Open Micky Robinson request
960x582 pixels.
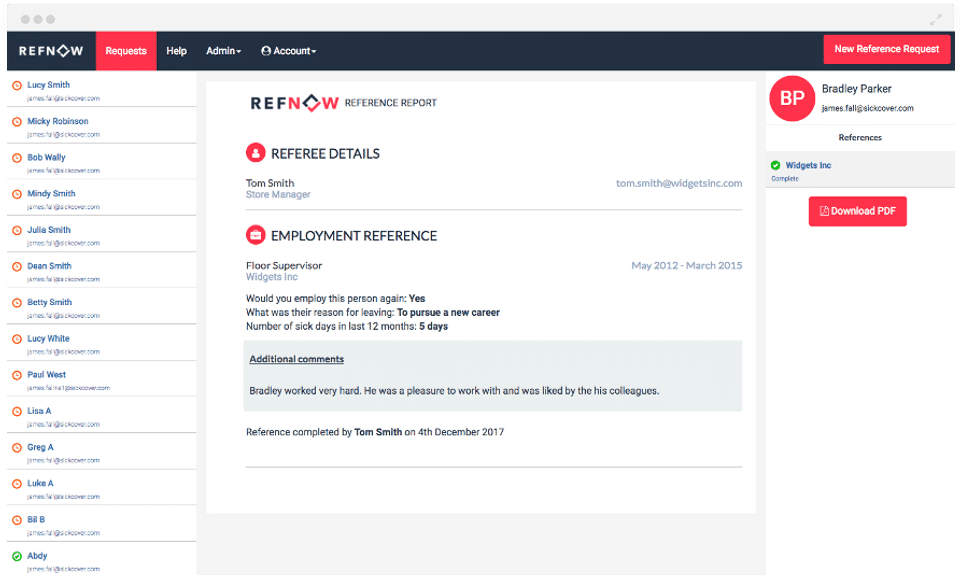[102, 126]
